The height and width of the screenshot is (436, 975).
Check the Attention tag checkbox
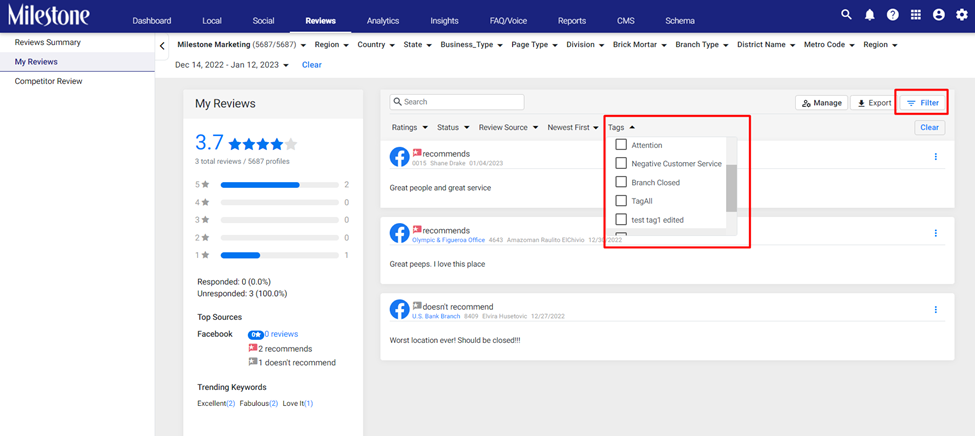[x=621, y=145]
